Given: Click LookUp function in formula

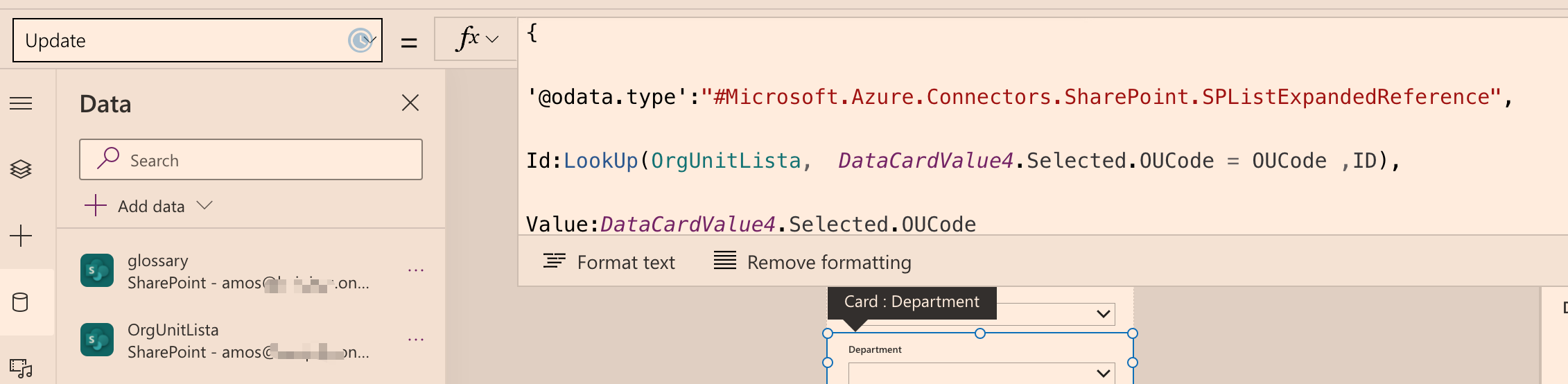Looking at the screenshot, I should (x=600, y=161).
